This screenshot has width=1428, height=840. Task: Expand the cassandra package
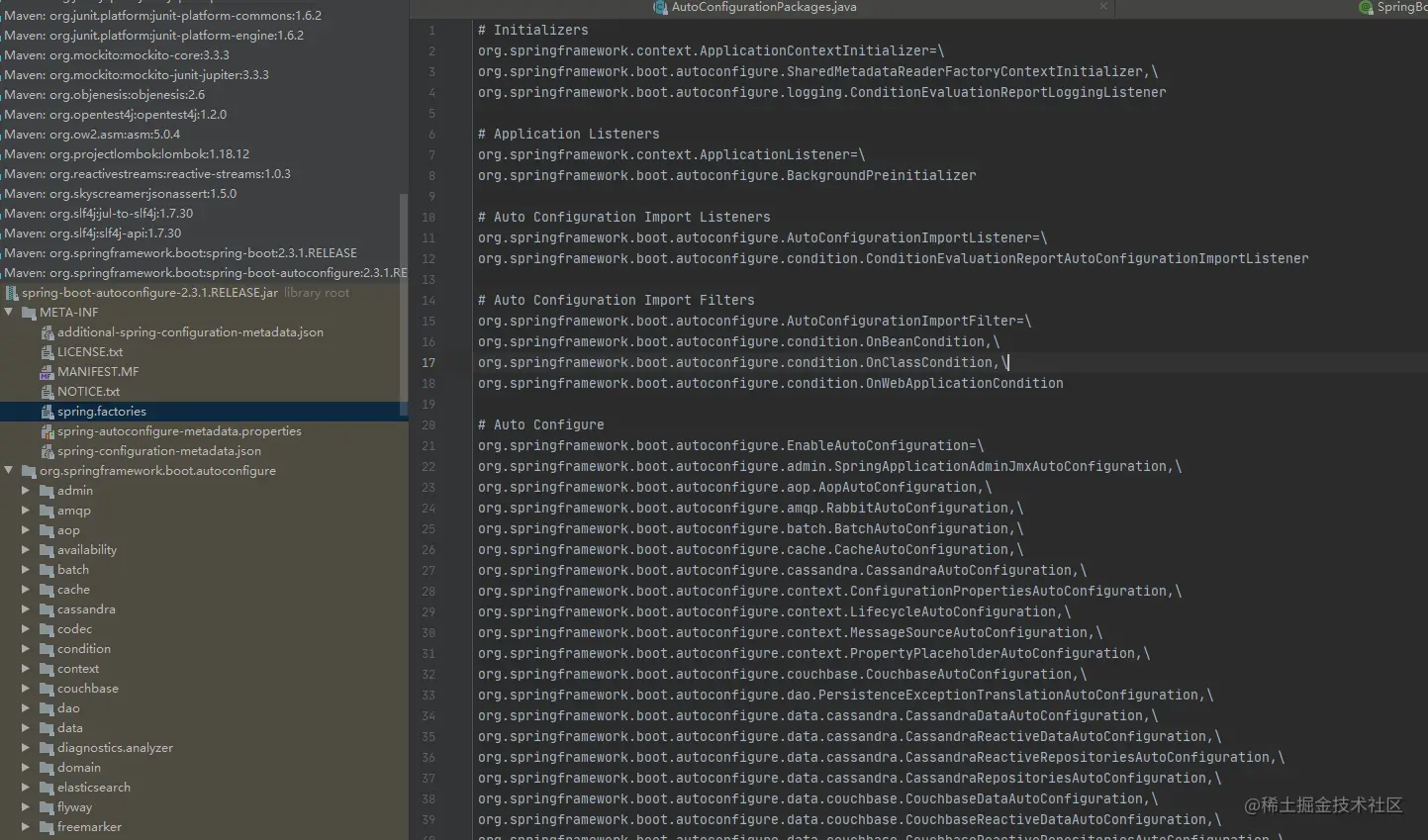coord(26,609)
